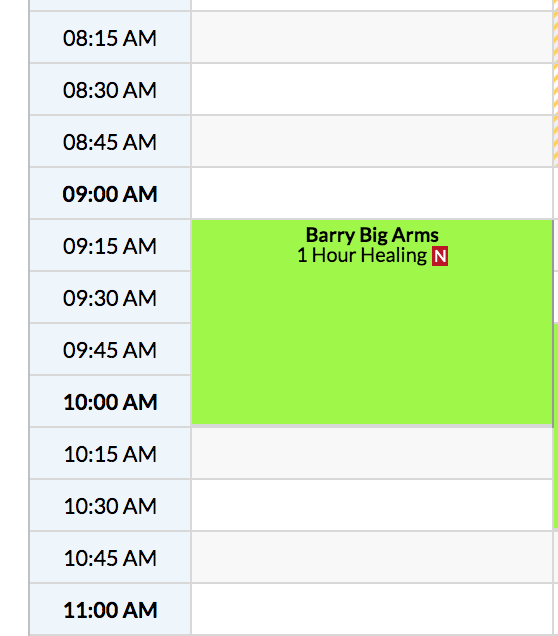This screenshot has height=636, width=558.
Task: Select the 10:00 AM time label
Action: (110, 402)
